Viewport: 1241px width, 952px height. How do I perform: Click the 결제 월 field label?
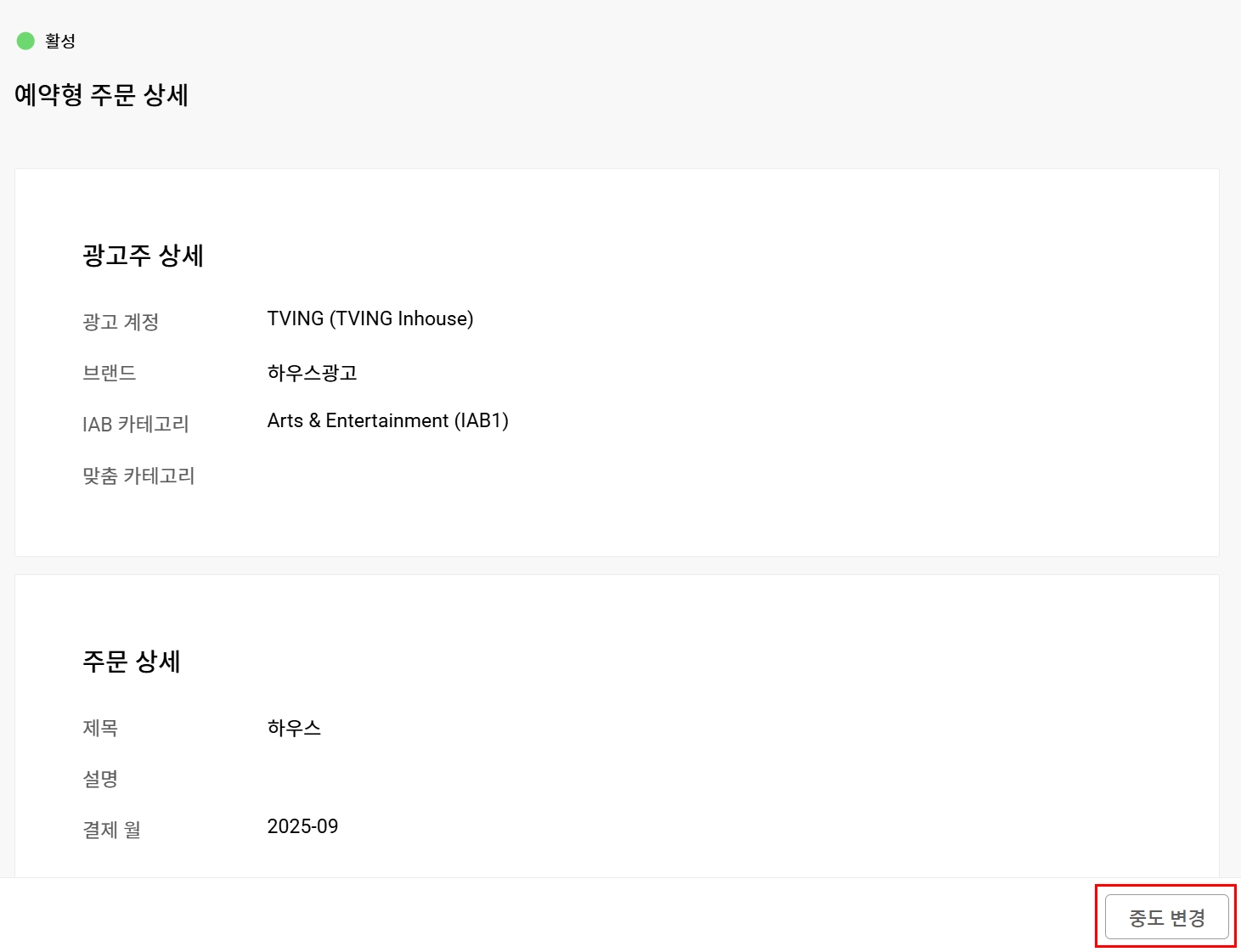point(111,830)
